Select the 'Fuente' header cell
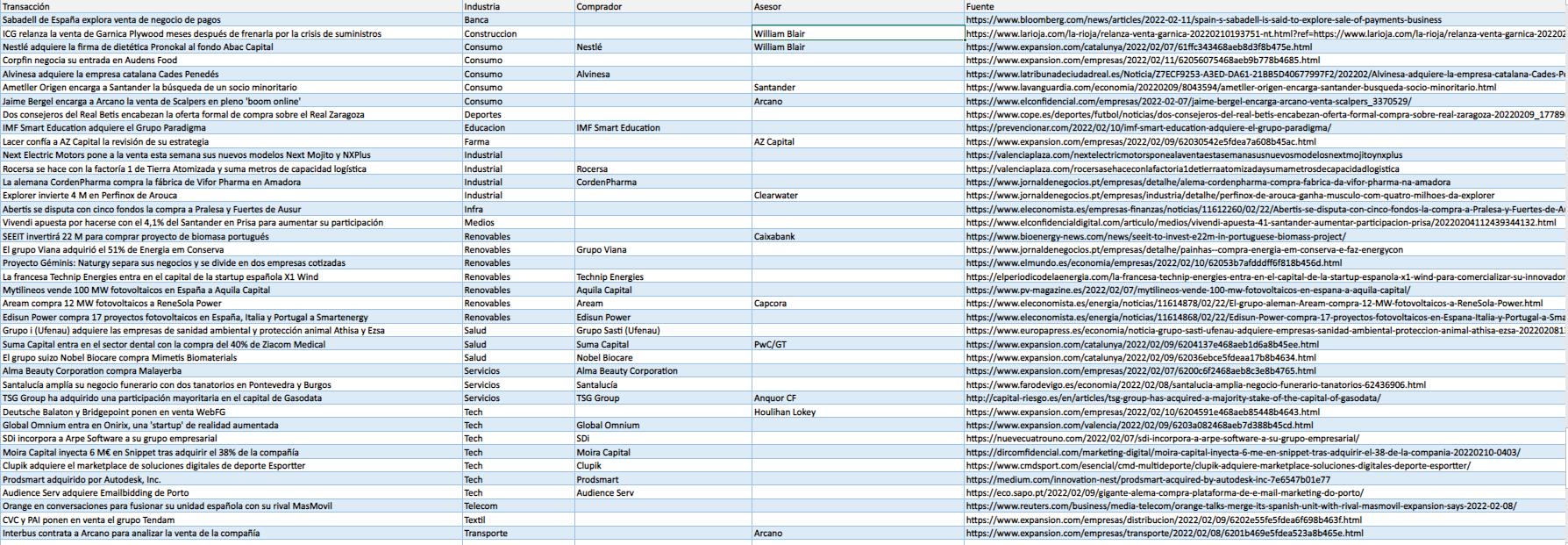The width and height of the screenshot is (1568, 545). click(x=1265, y=6)
